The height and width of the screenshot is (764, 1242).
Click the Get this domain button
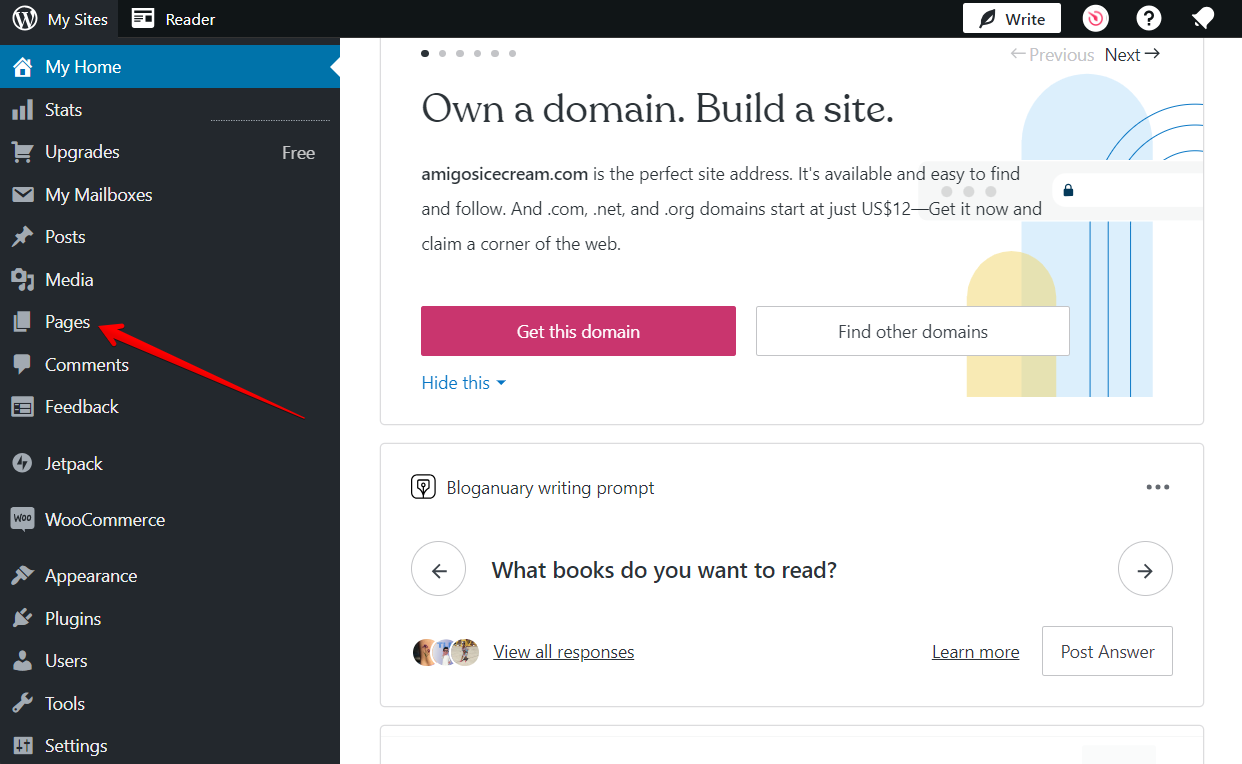point(578,330)
